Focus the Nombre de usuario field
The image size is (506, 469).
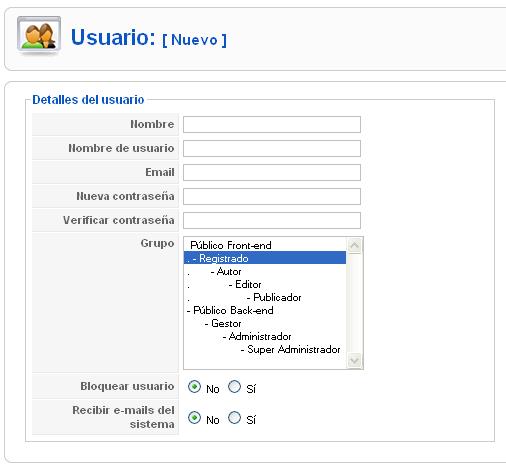272,148
